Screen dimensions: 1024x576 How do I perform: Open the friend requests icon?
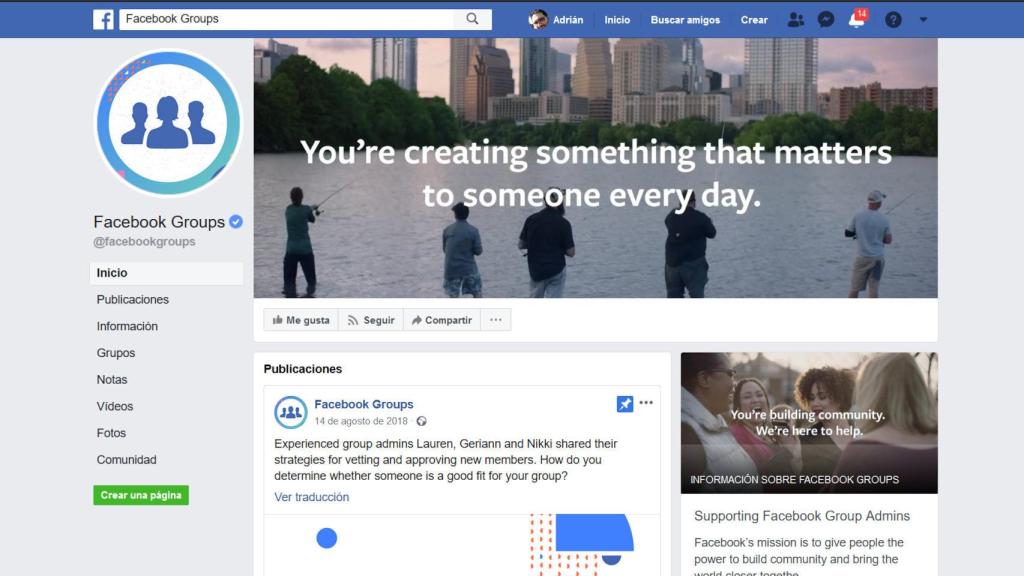point(795,20)
